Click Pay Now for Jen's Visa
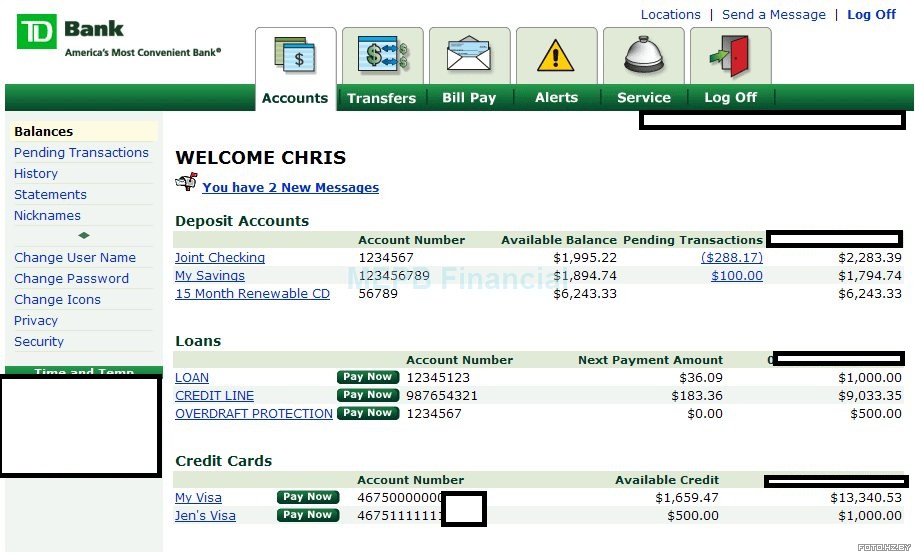The image size is (915, 555). coord(308,515)
